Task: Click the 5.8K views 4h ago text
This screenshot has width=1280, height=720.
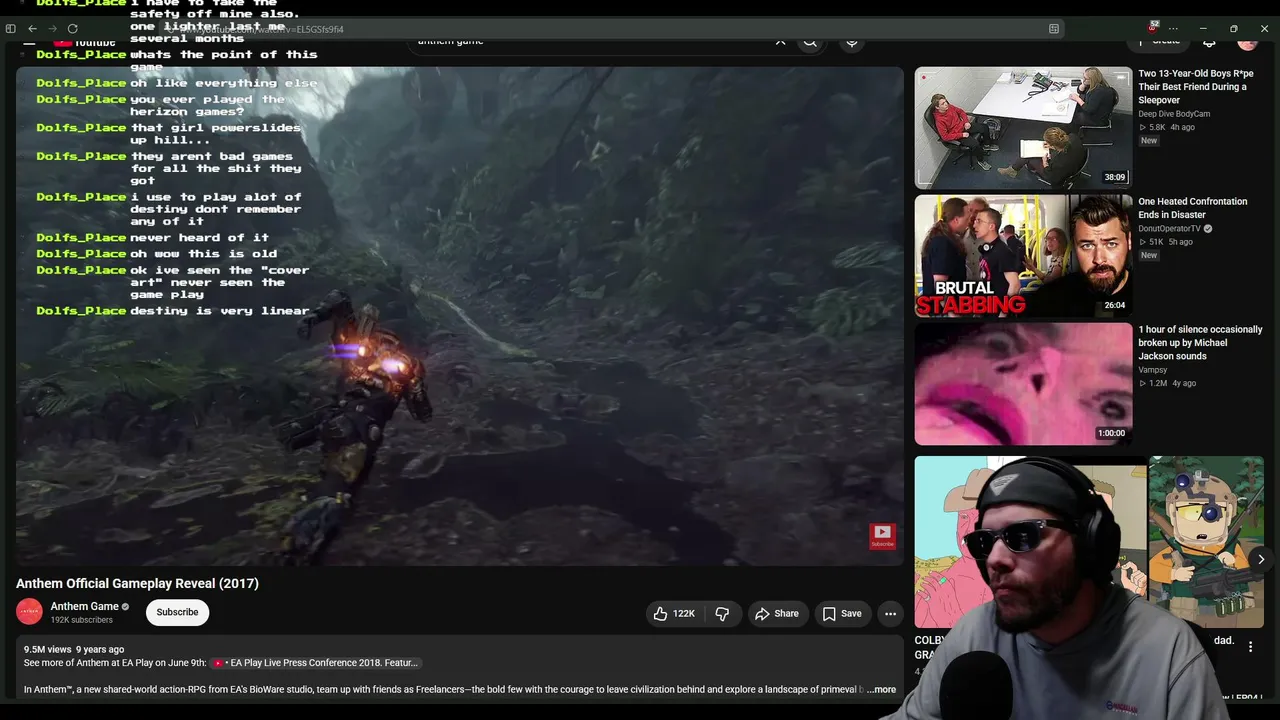Action: pos(1165,127)
